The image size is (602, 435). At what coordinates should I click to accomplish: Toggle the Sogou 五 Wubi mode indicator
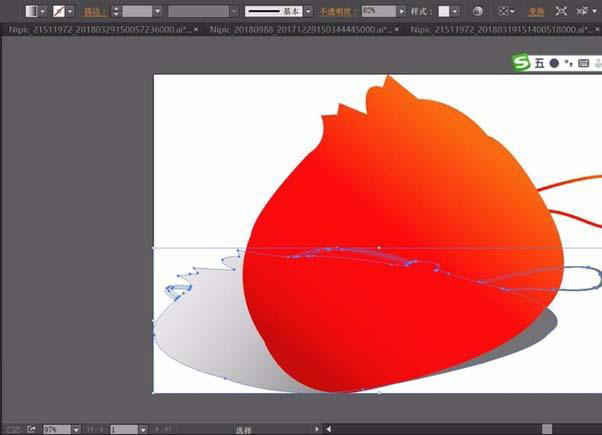(538, 63)
